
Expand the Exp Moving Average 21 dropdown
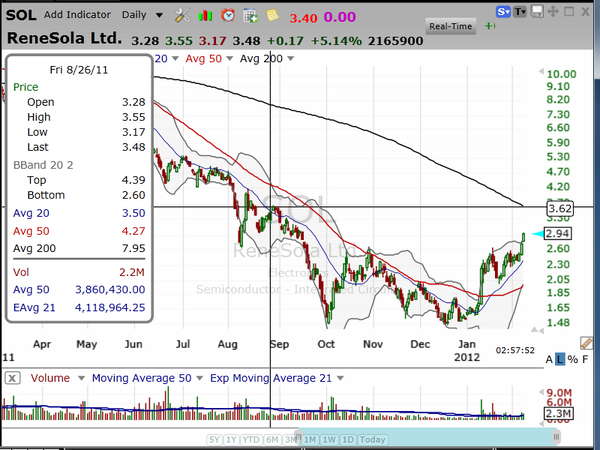[x=340, y=378]
